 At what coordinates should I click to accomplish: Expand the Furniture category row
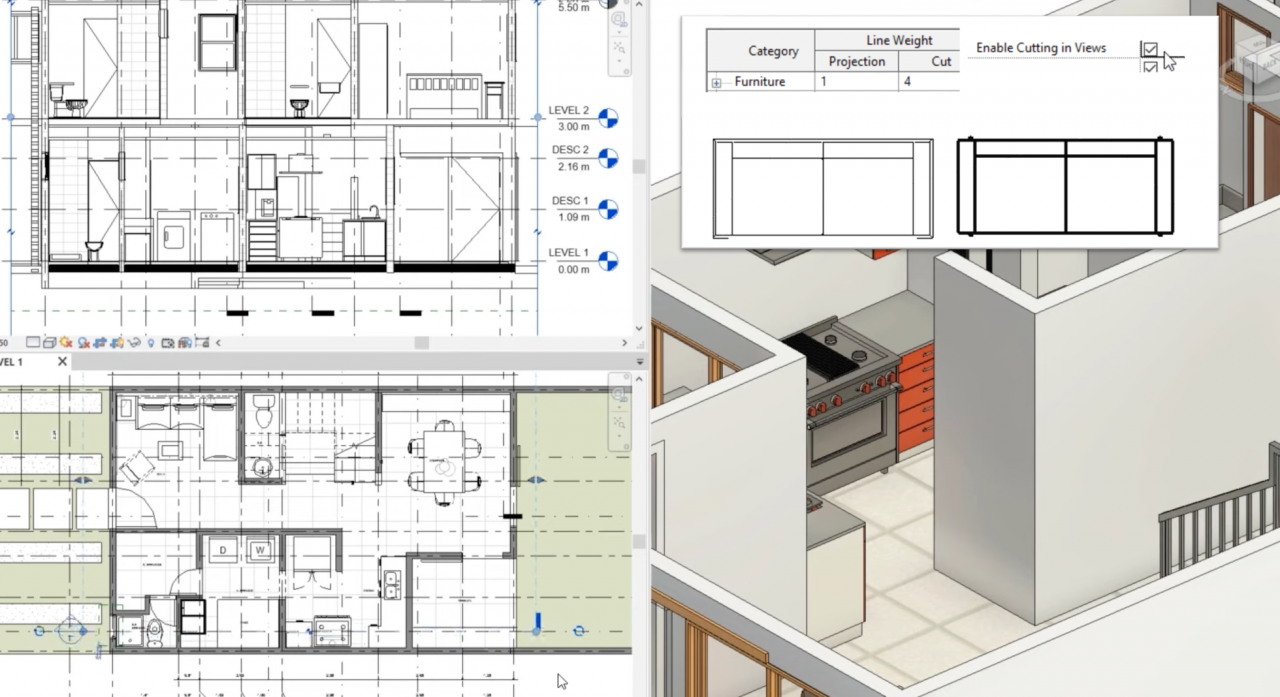pyautogui.click(x=716, y=83)
